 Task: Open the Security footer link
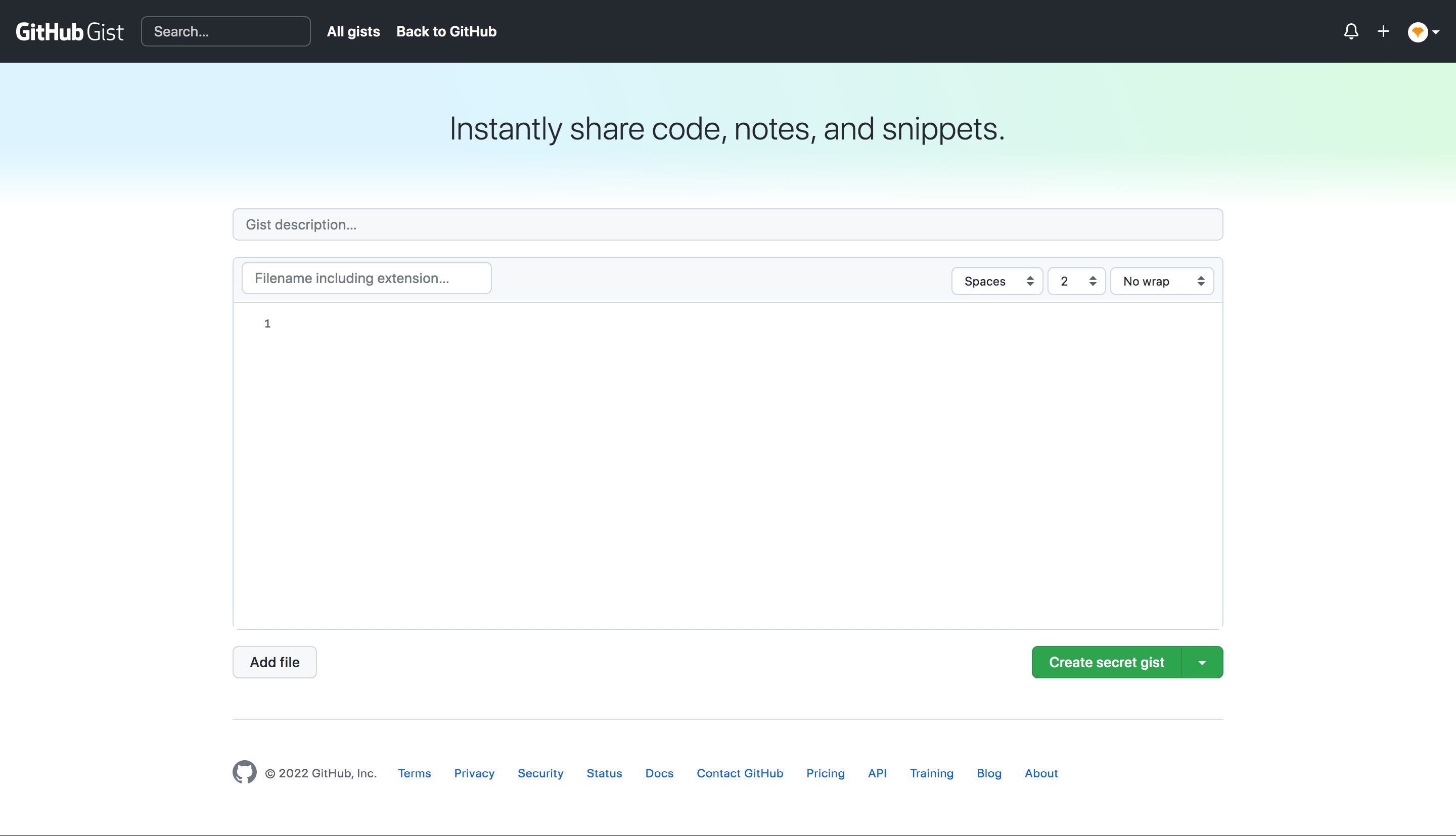tap(541, 773)
